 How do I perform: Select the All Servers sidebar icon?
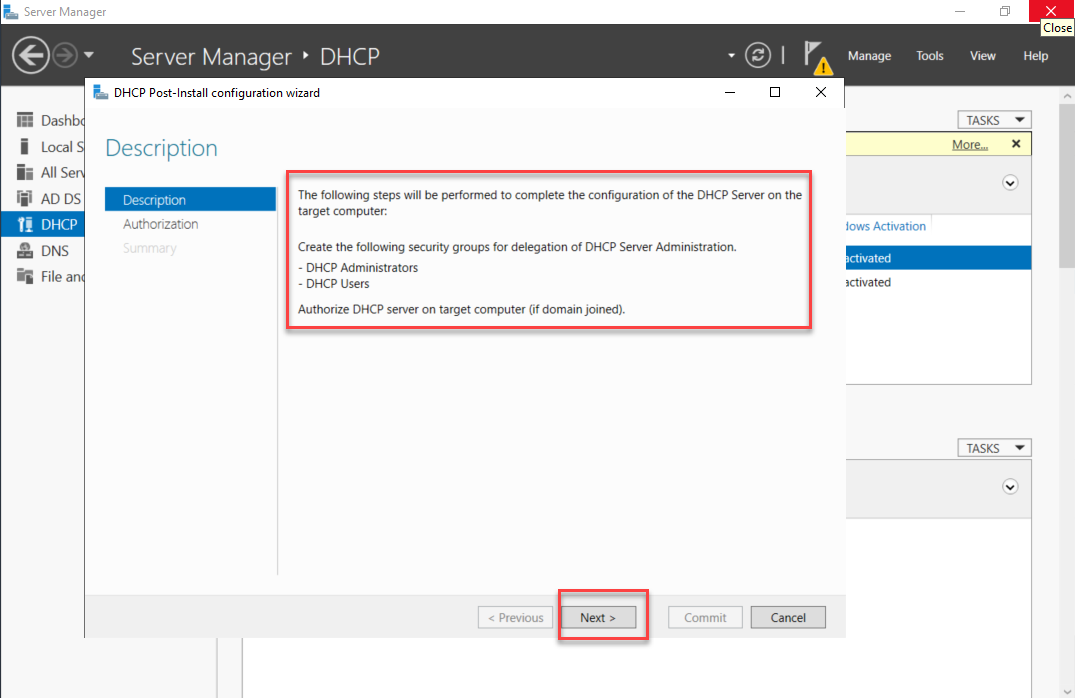[x=25, y=172]
